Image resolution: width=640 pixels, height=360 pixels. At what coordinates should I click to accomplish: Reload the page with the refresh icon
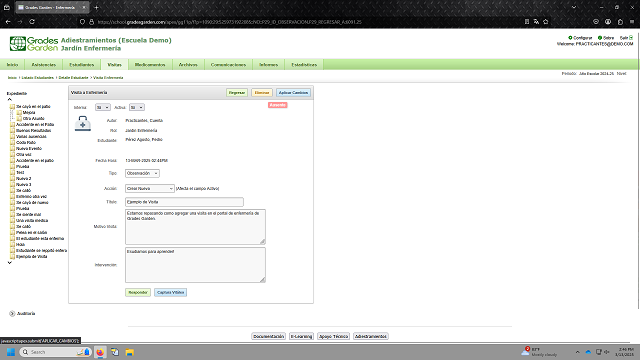click(x=32, y=22)
